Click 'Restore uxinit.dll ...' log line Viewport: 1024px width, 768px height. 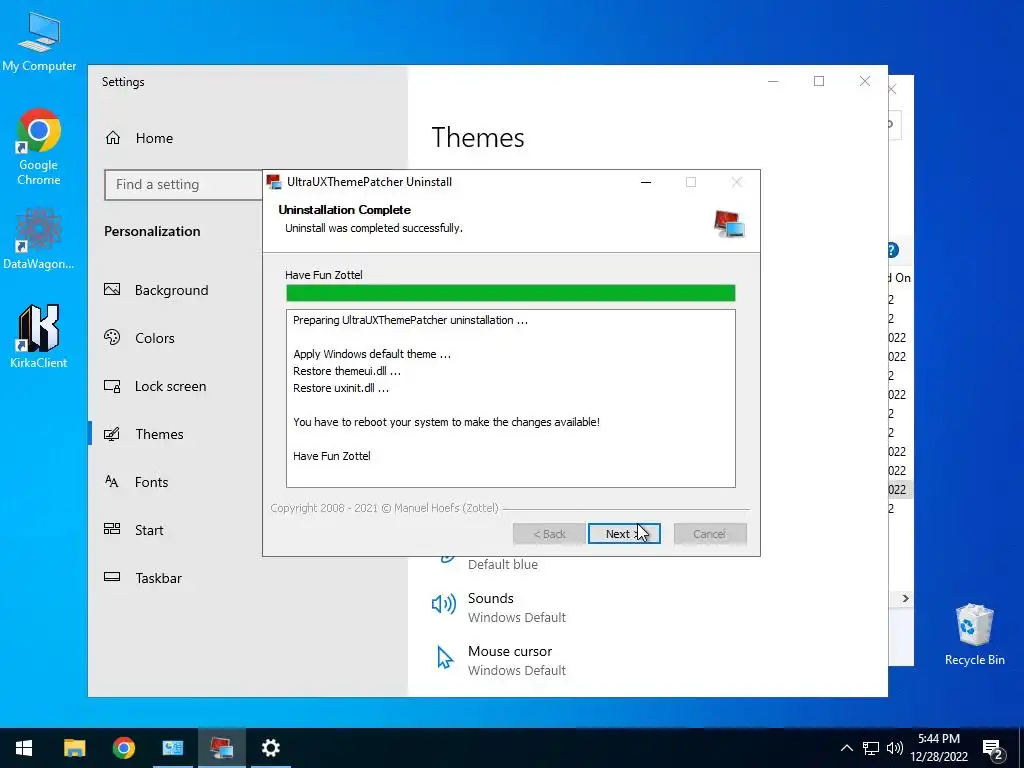coord(341,388)
